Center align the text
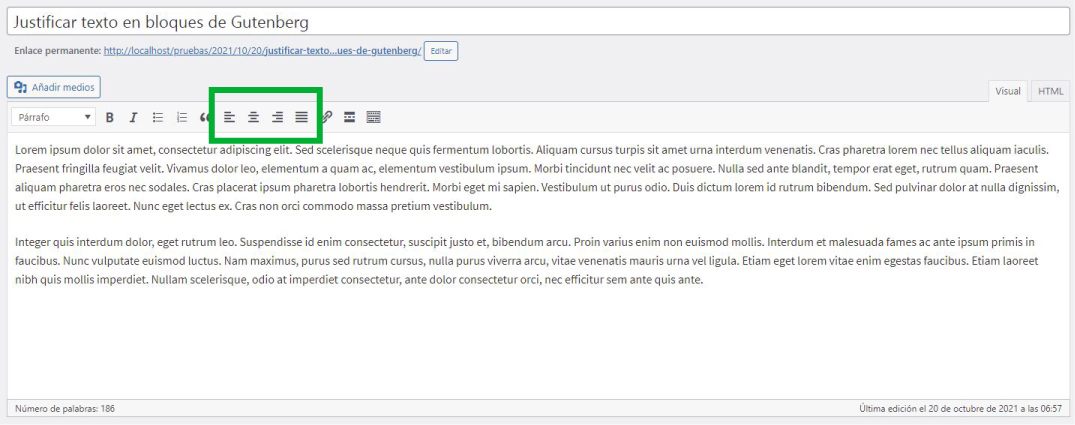This screenshot has height=425, width=1075. [254, 117]
